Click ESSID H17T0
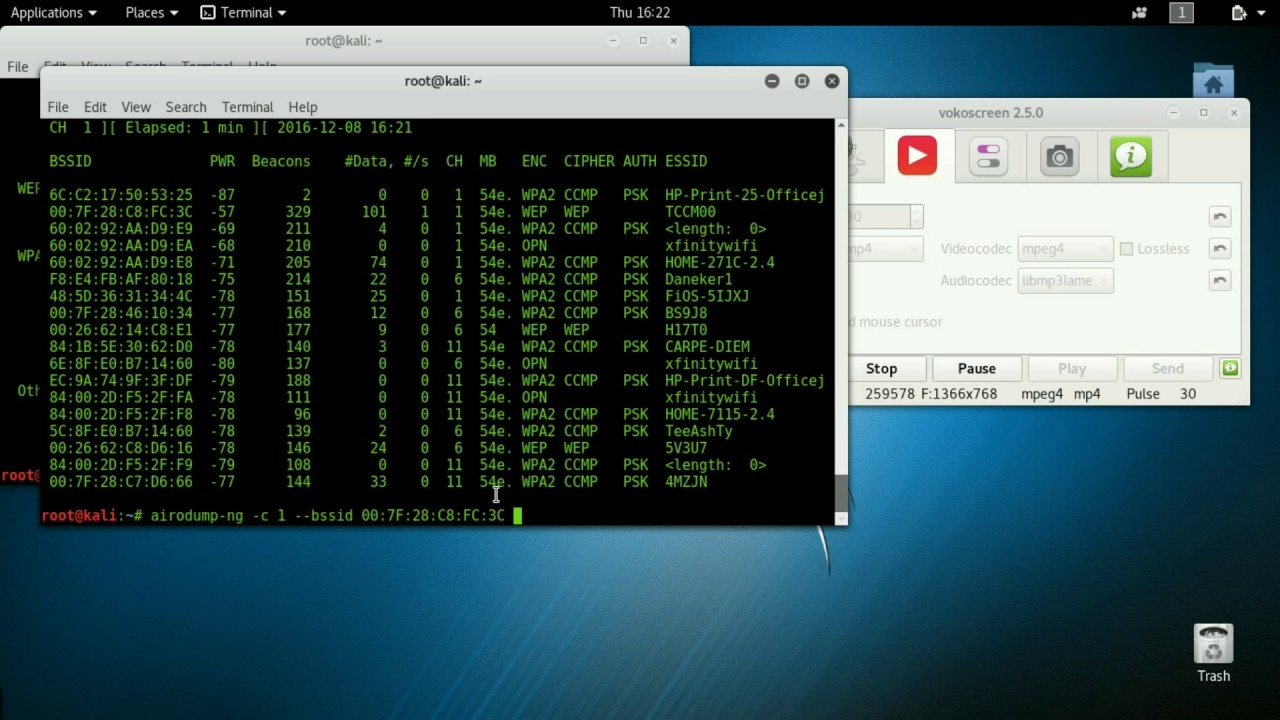 coord(686,330)
